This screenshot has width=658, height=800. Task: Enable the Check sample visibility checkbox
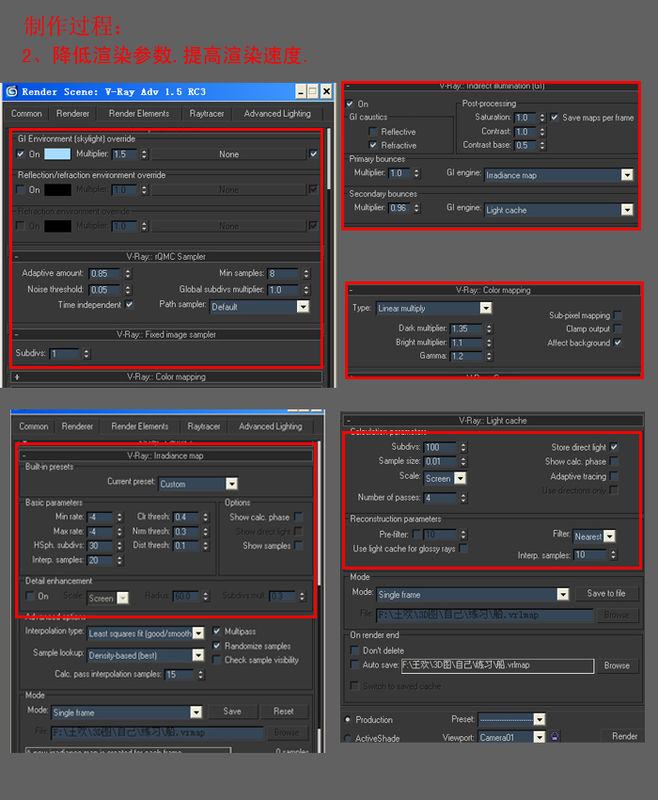pos(216,660)
